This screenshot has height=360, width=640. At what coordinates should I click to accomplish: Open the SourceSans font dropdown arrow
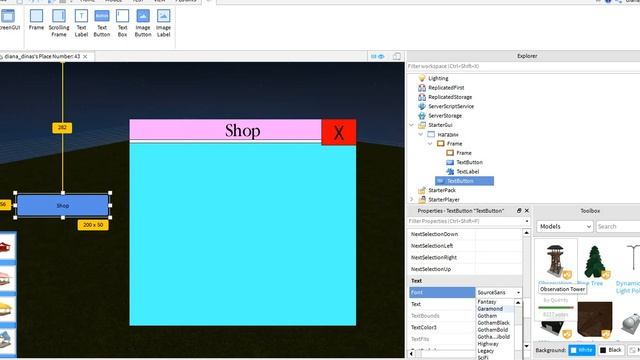pyautogui.click(x=518, y=293)
